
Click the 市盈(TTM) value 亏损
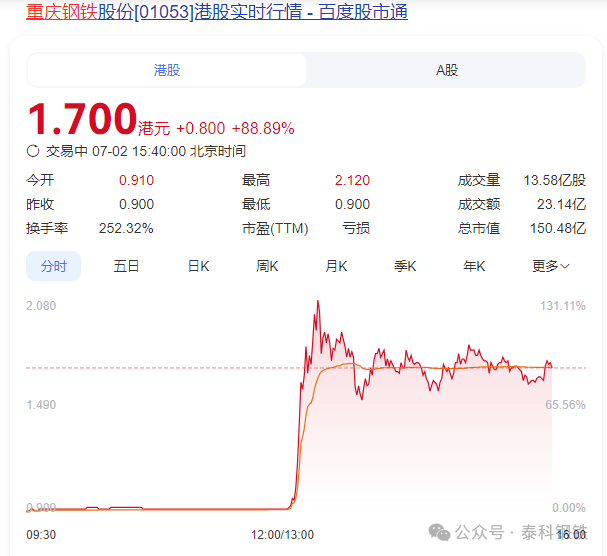pyautogui.click(x=356, y=228)
